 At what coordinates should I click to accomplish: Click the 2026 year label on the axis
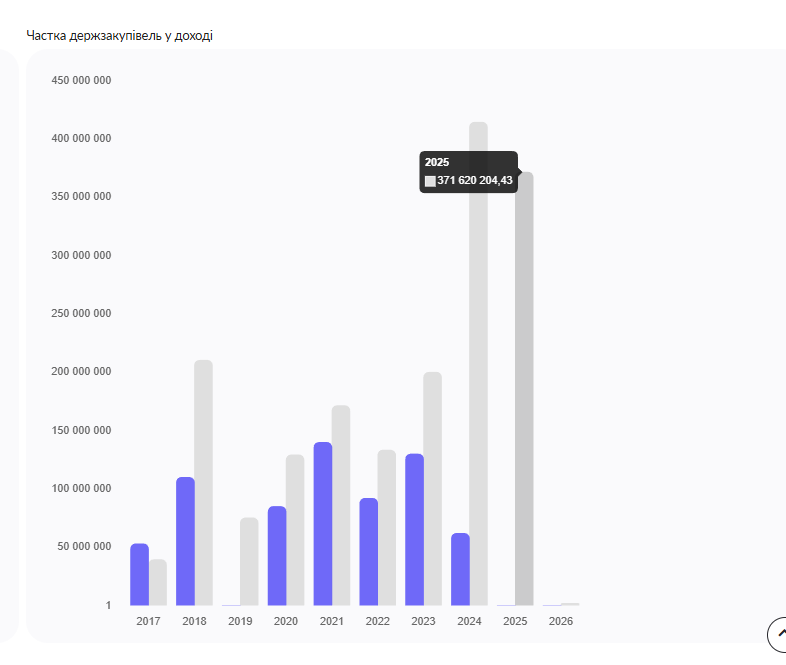pyautogui.click(x=561, y=622)
